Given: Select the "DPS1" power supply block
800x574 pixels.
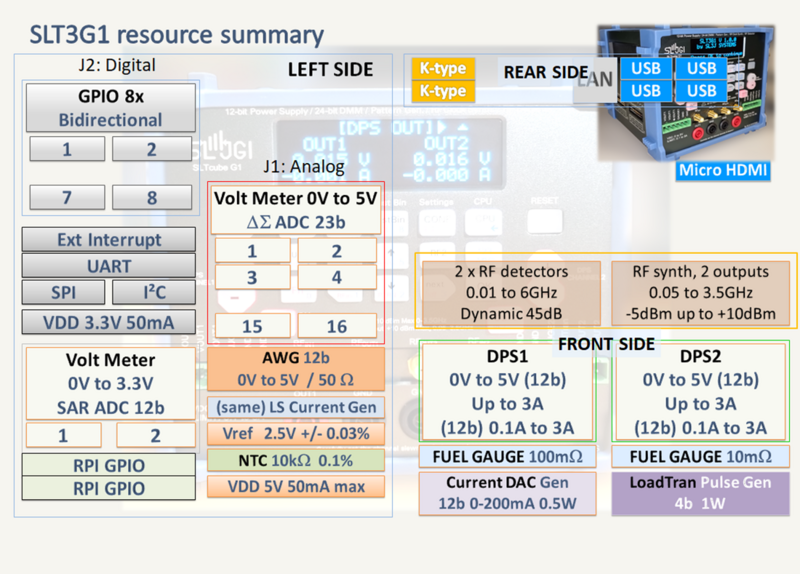Looking at the screenshot, I should (508, 392).
